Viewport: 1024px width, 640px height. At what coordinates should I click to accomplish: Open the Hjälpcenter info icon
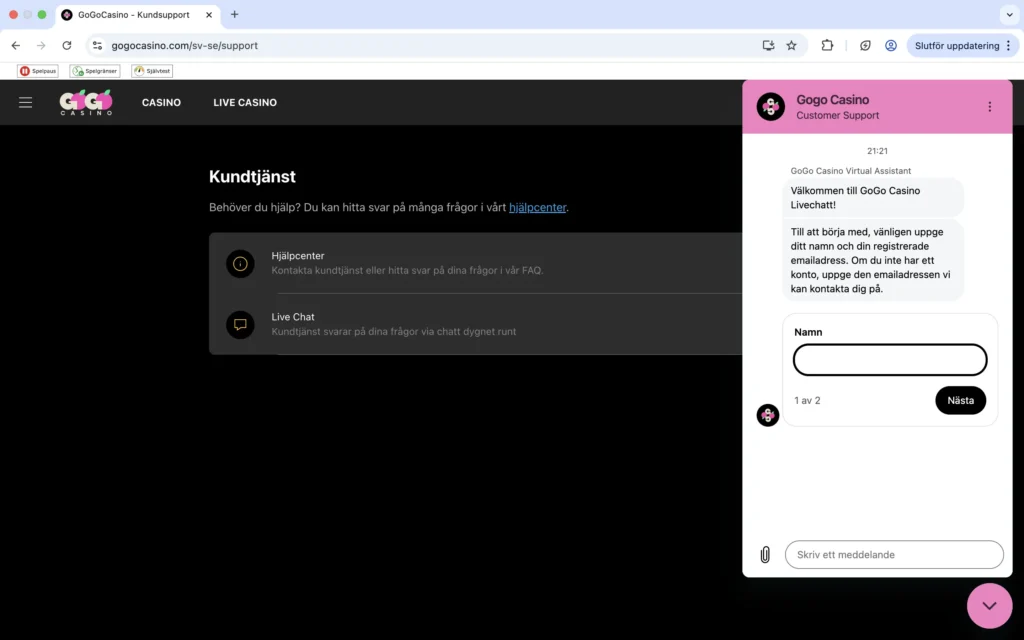240,264
